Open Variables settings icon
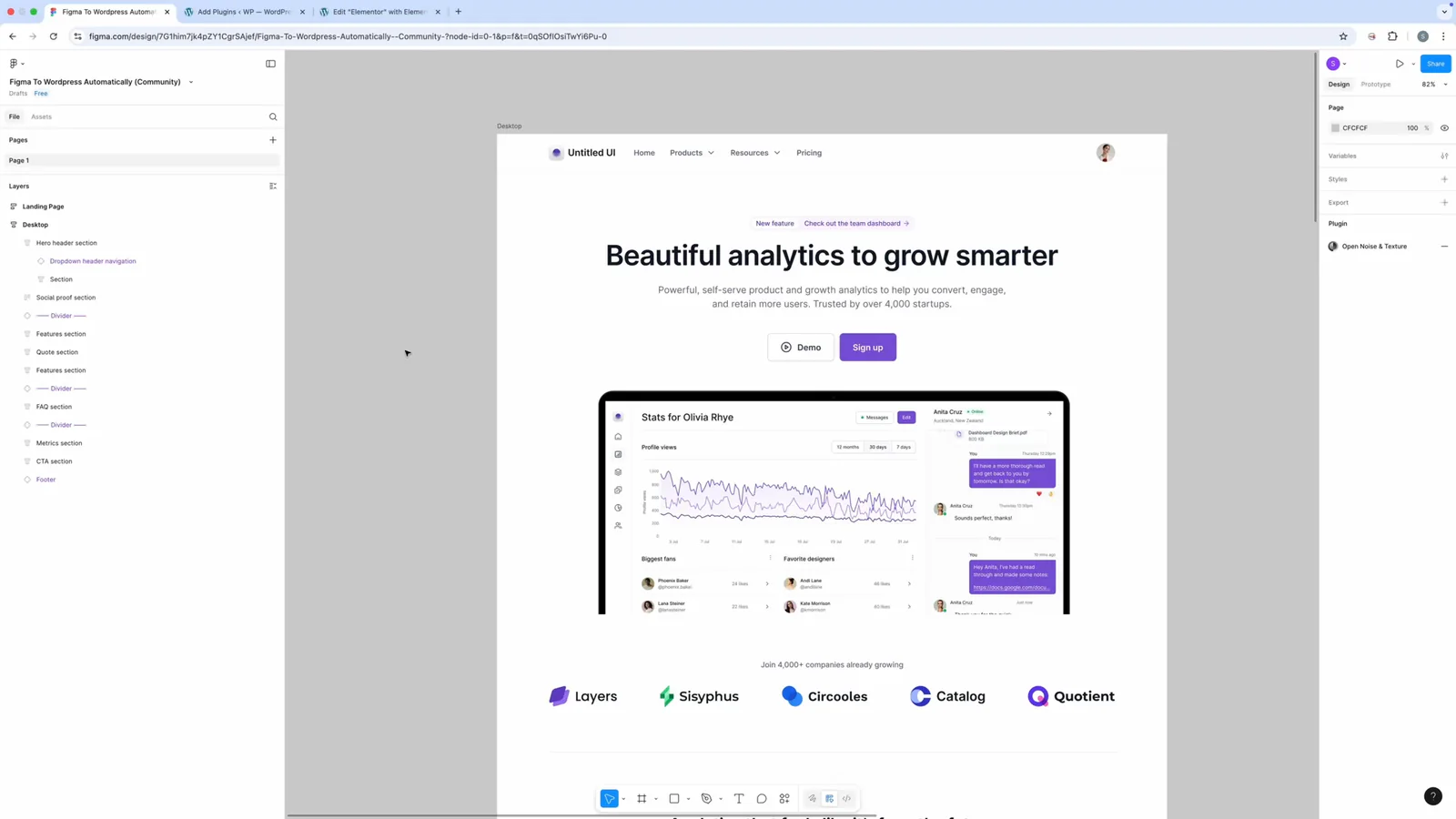The image size is (1456, 819). click(1444, 156)
